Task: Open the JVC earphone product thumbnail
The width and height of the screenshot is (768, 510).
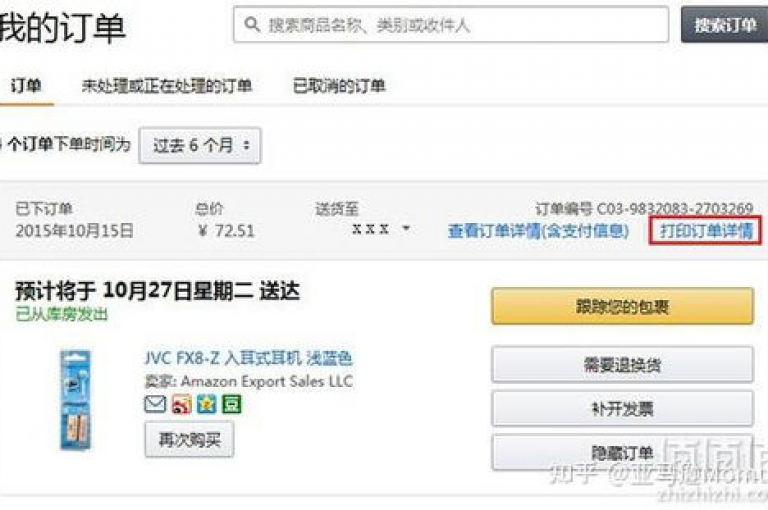Action: pyautogui.click(x=75, y=399)
